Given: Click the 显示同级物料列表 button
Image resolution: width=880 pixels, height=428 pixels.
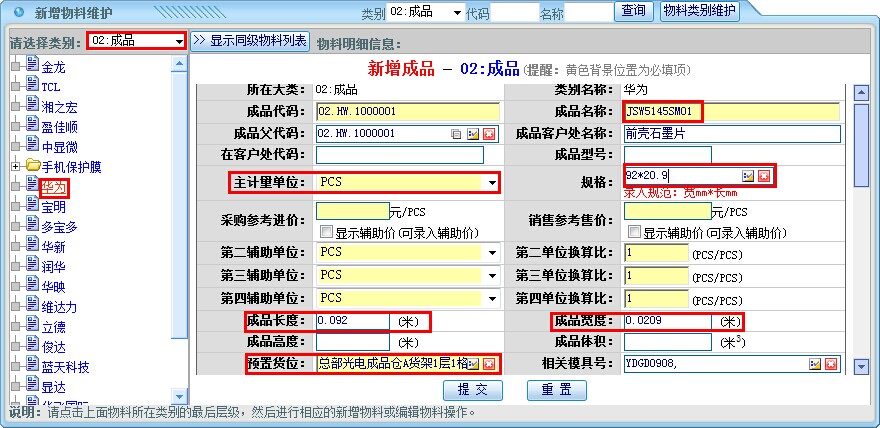Looking at the screenshot, I should pyautogui.click(x=250, y=41).
